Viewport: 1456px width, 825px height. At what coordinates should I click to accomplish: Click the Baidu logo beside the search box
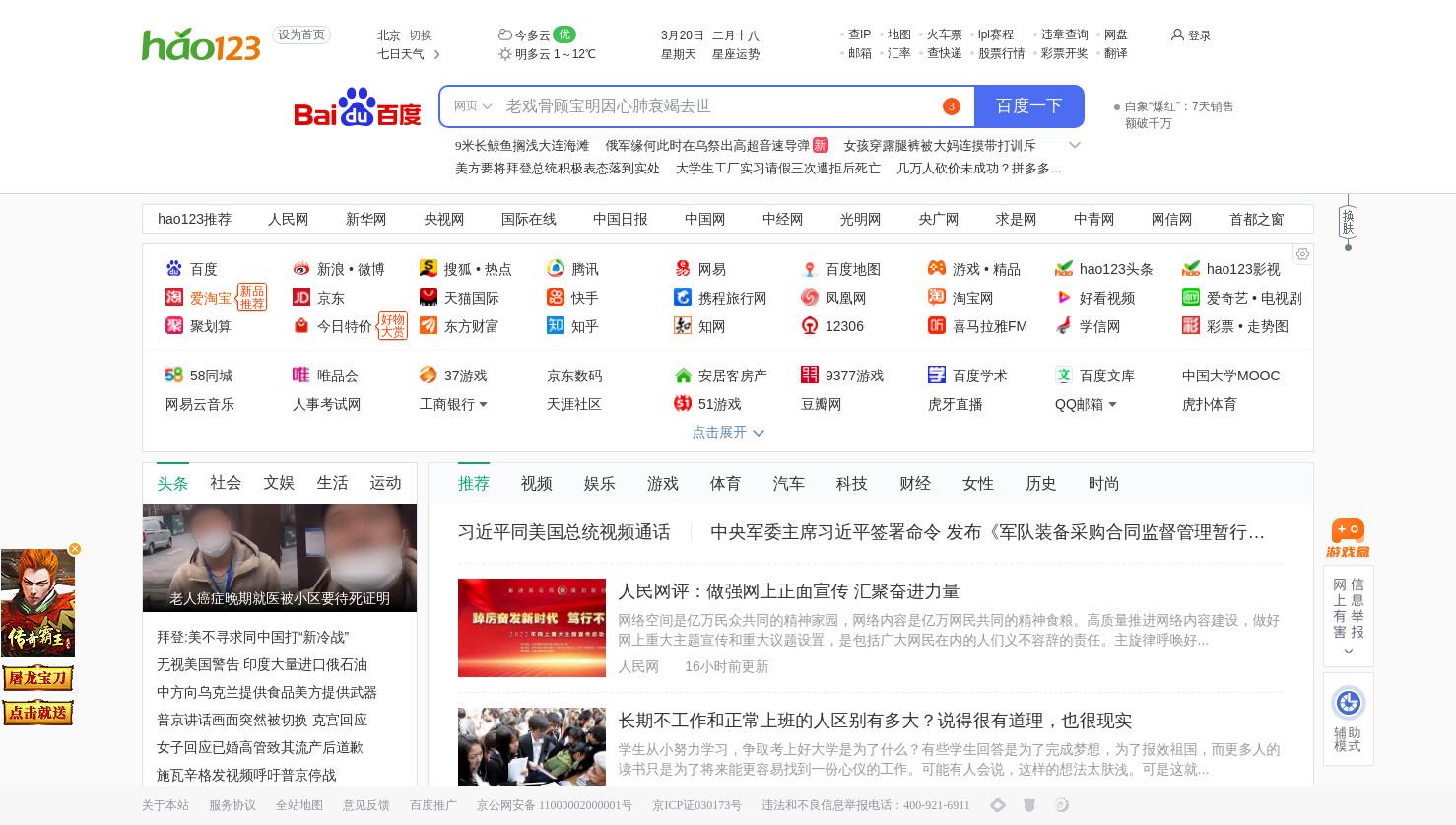click(x=358, y=106)
